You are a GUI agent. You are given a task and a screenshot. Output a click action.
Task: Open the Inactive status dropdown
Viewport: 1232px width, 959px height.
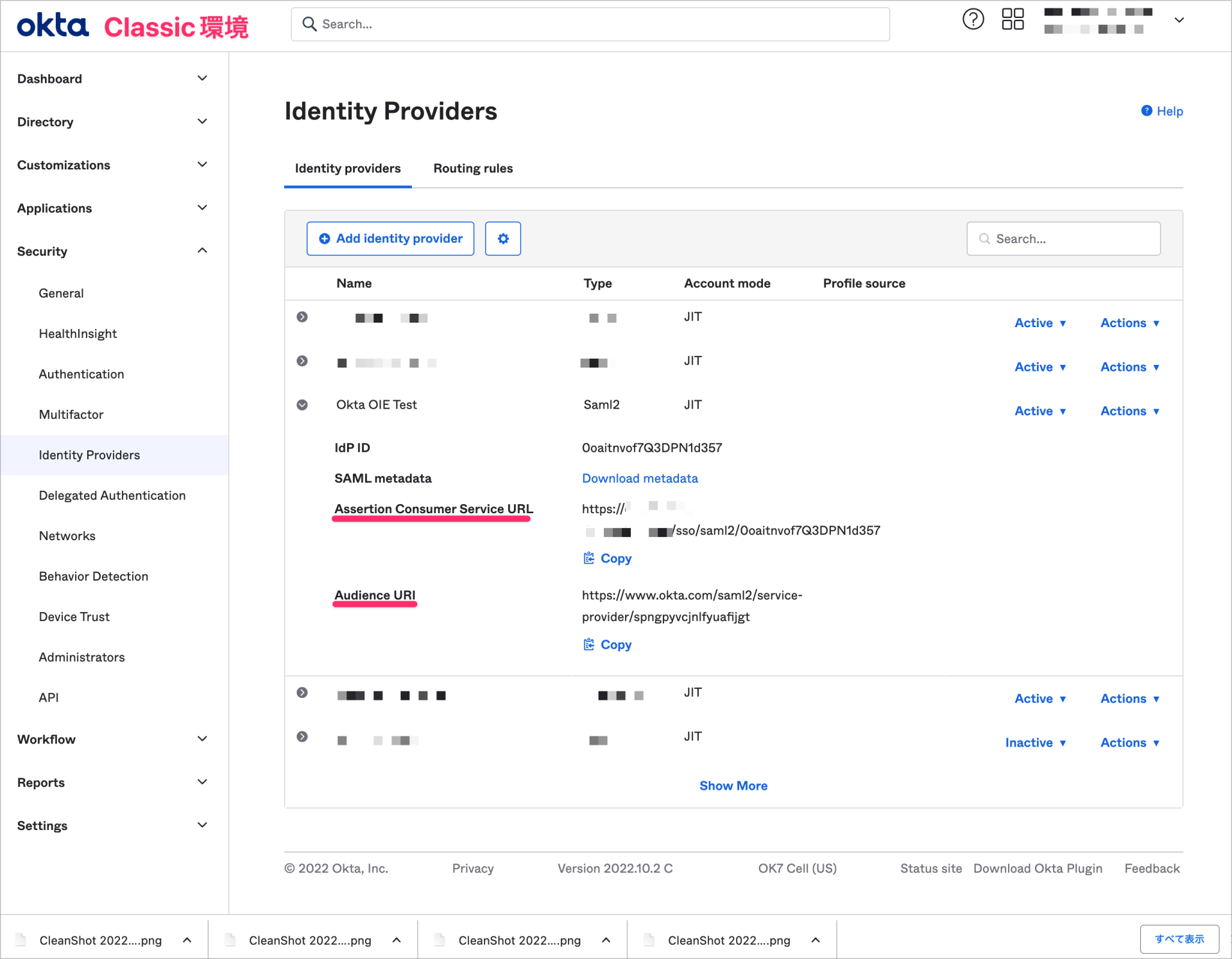point(1036,742)
